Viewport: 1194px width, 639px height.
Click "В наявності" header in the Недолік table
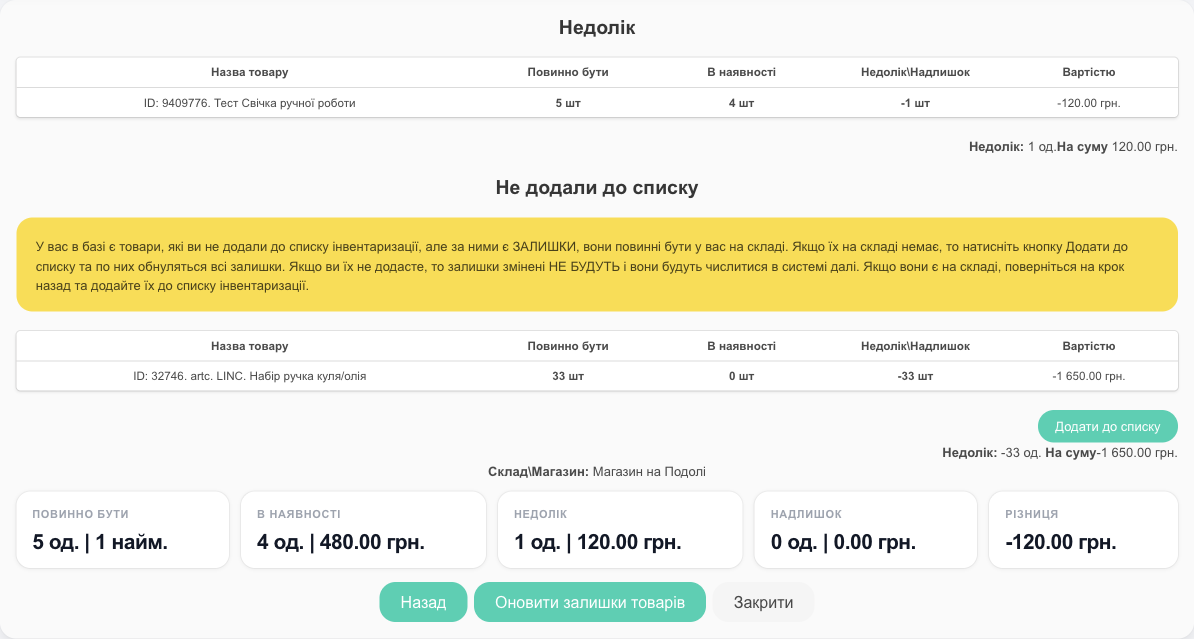click(742, 72)
